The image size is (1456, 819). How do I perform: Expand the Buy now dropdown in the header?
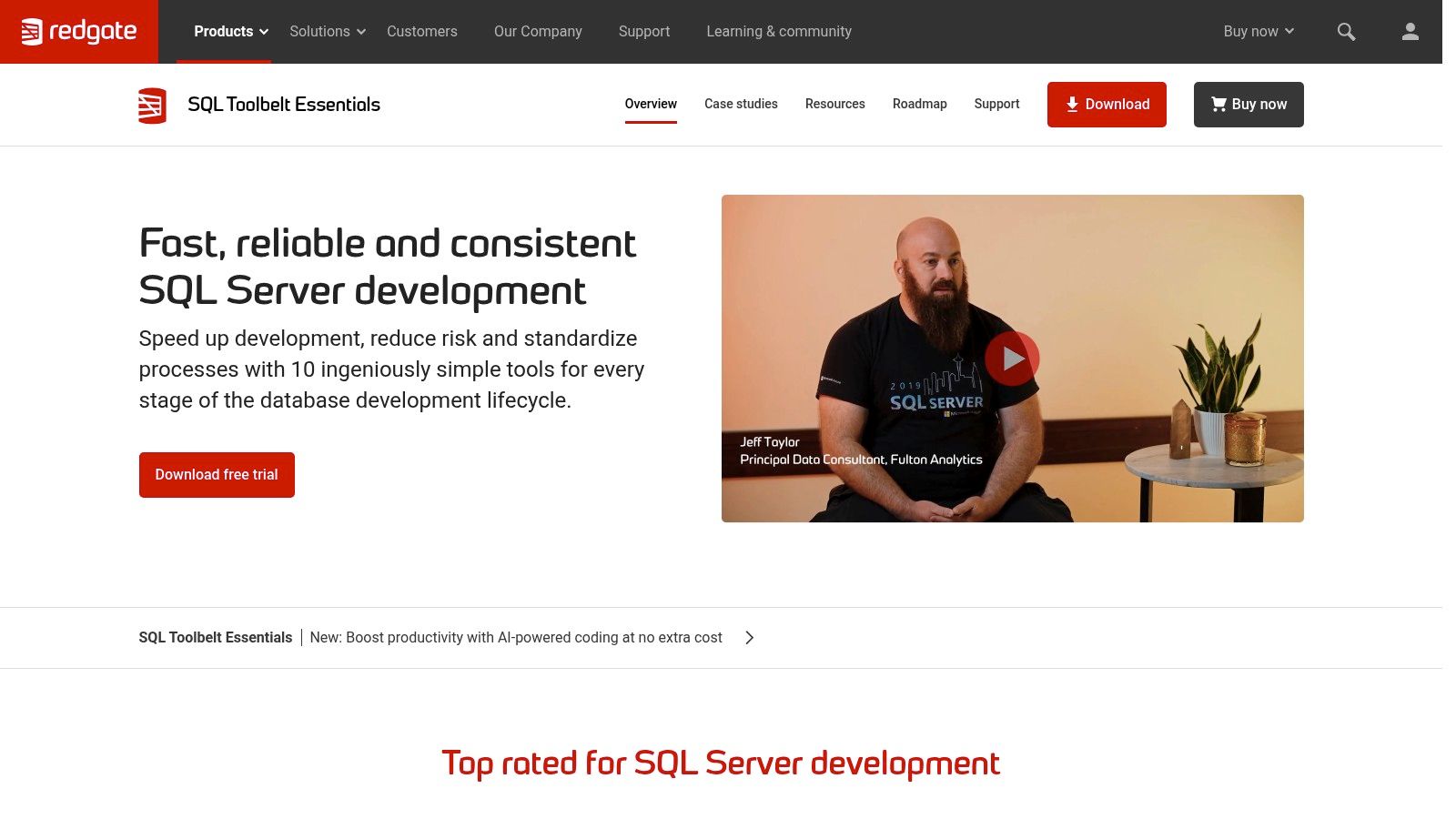[x=1258, y=31]
